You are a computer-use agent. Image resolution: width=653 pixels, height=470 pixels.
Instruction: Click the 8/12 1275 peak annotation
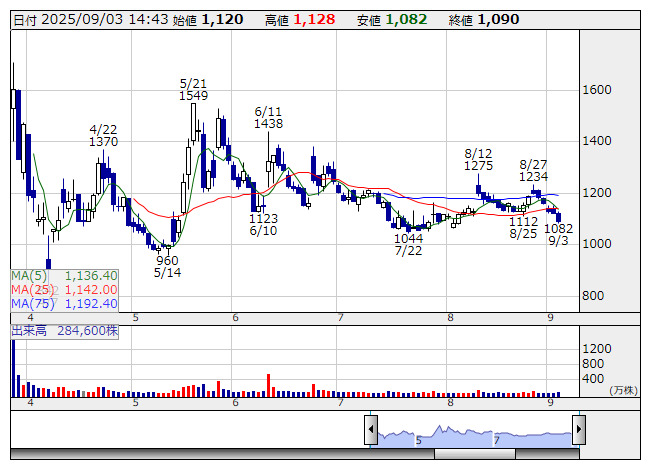479,160
